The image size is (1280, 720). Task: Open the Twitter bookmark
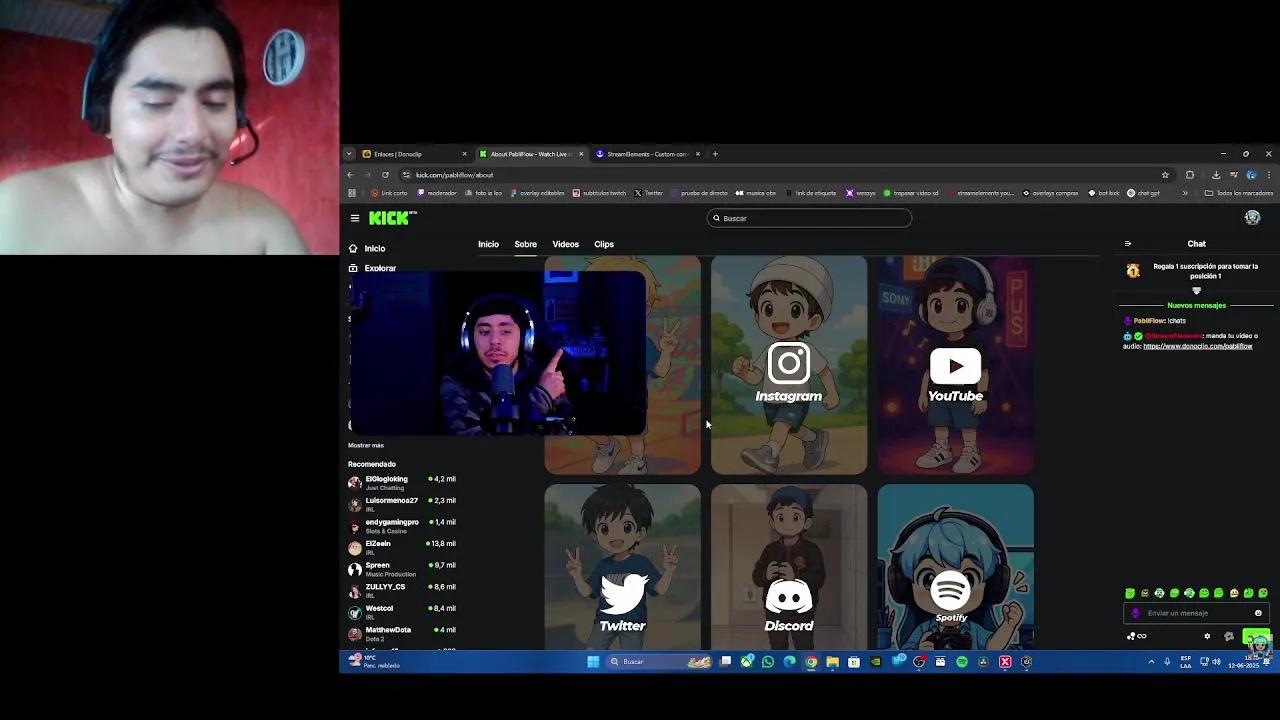point(649,193)
